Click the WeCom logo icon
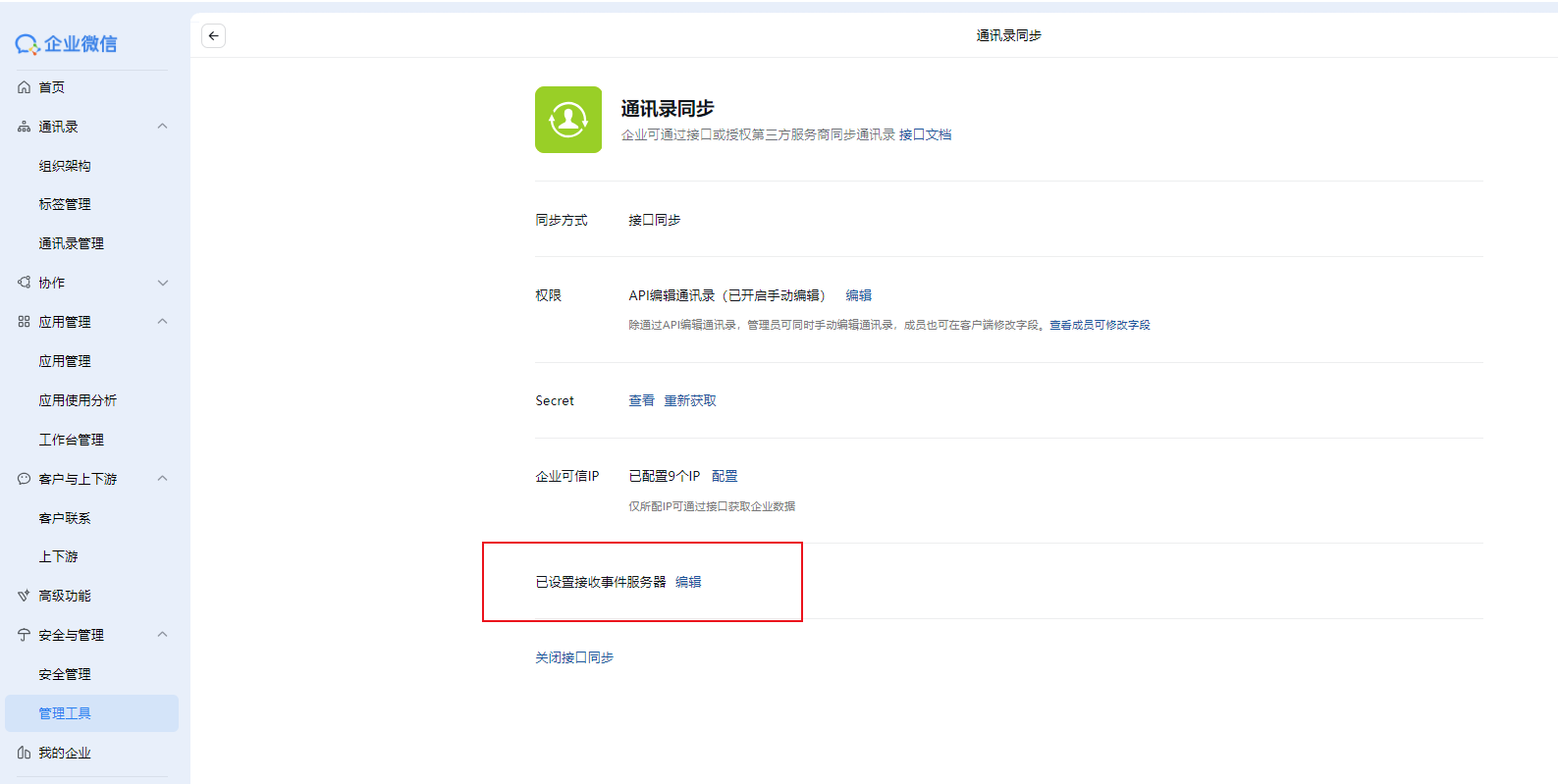The width and height of the screenshot is (1558, 784). point(27,44)
